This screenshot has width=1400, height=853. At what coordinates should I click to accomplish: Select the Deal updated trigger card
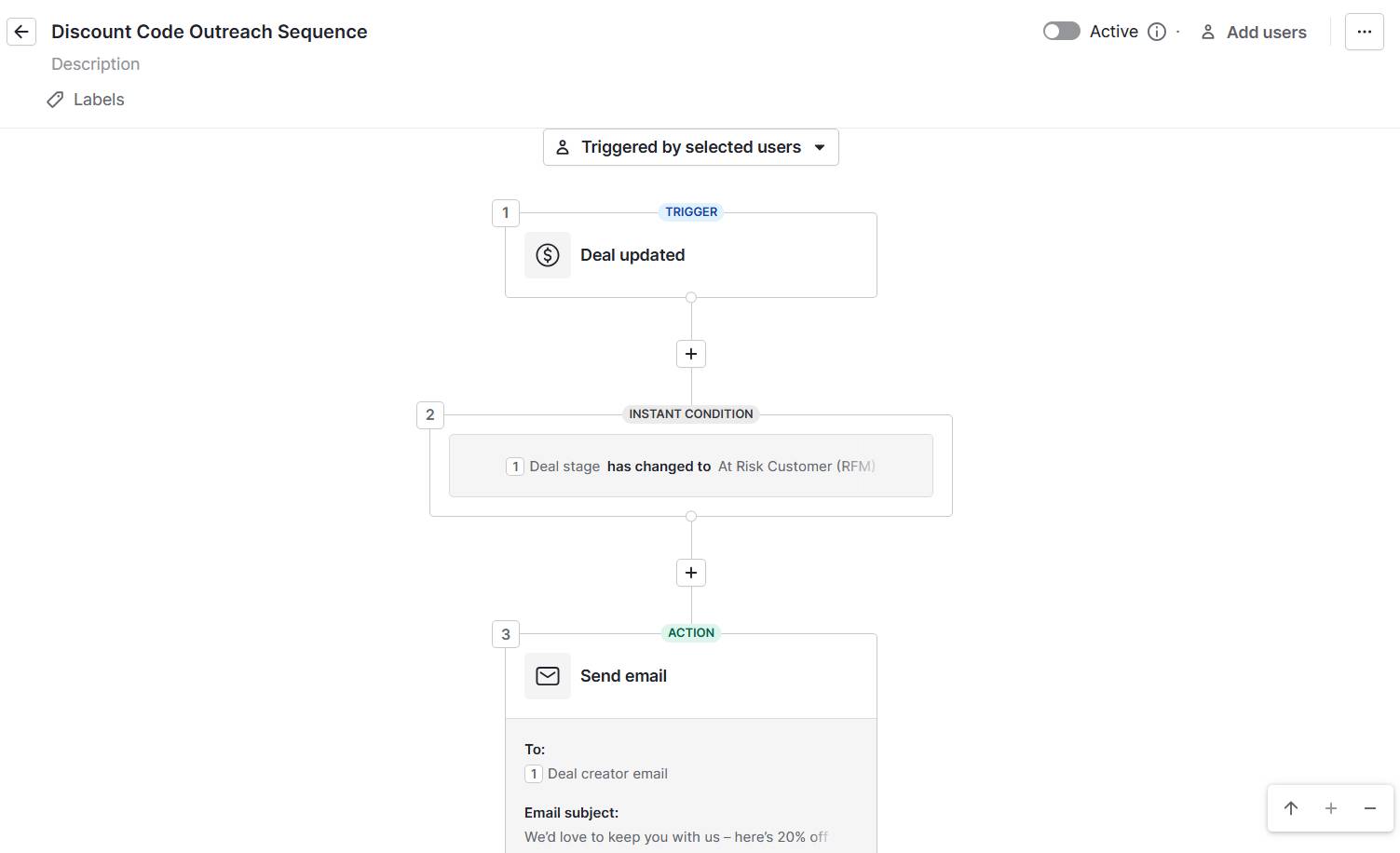(727, 255)
